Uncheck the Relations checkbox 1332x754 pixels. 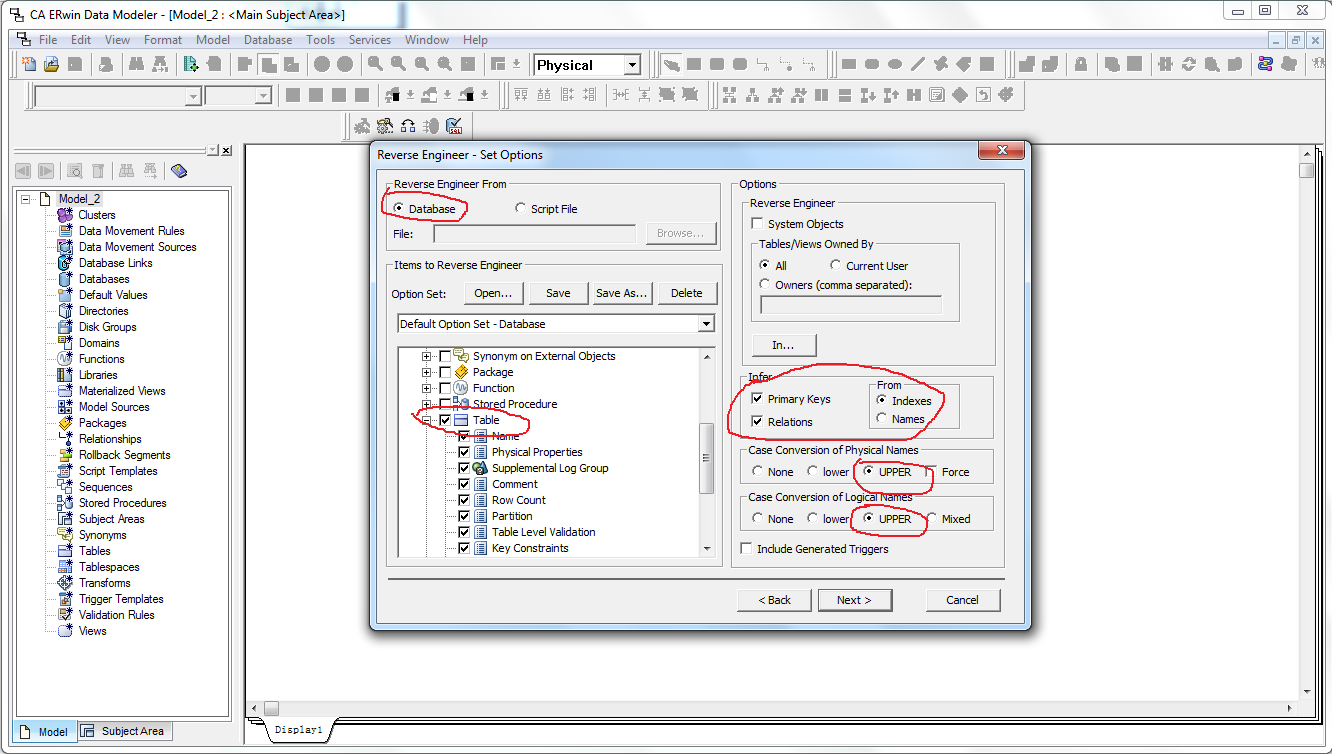(757, 422)
